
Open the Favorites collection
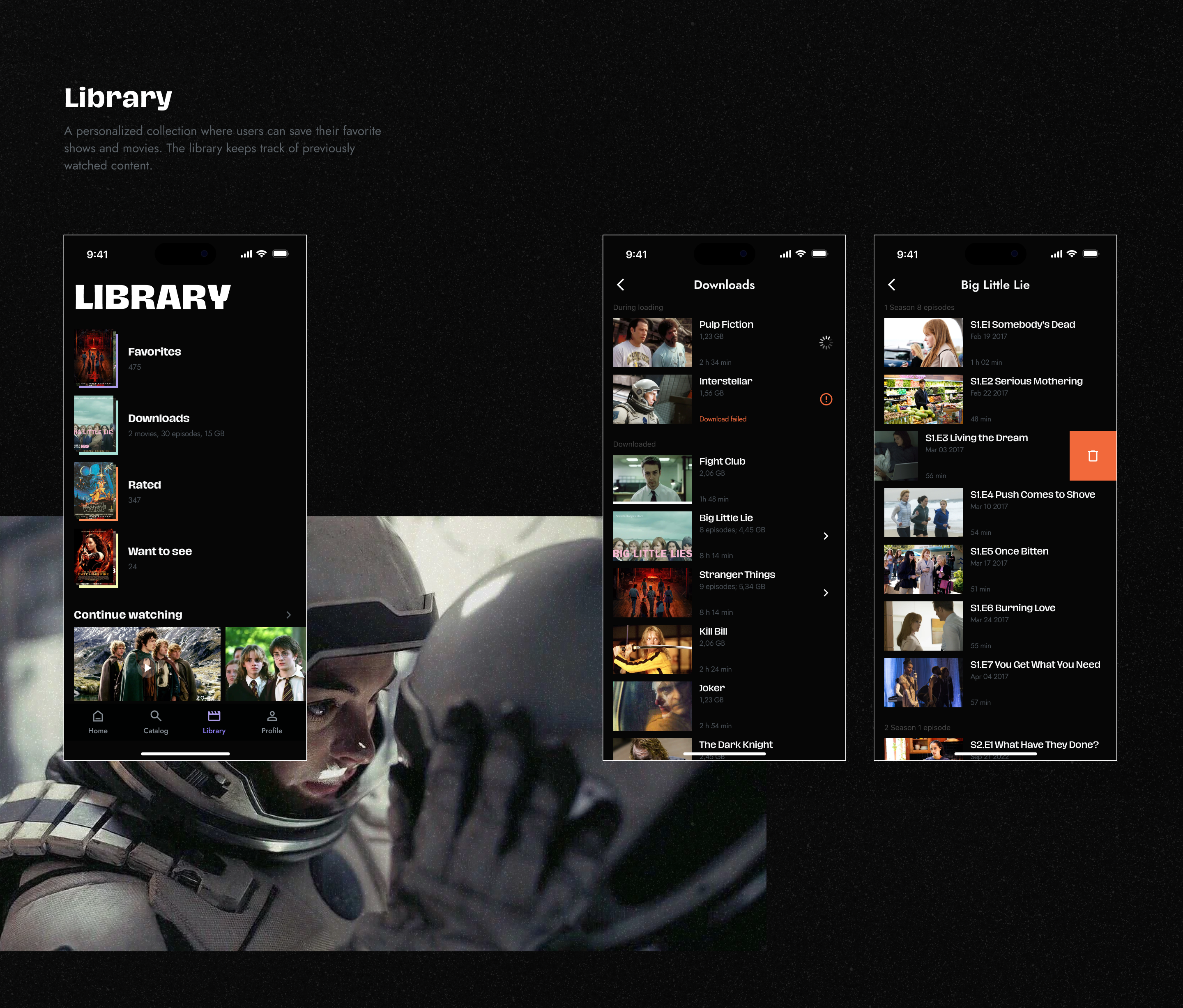click(154, 352)
